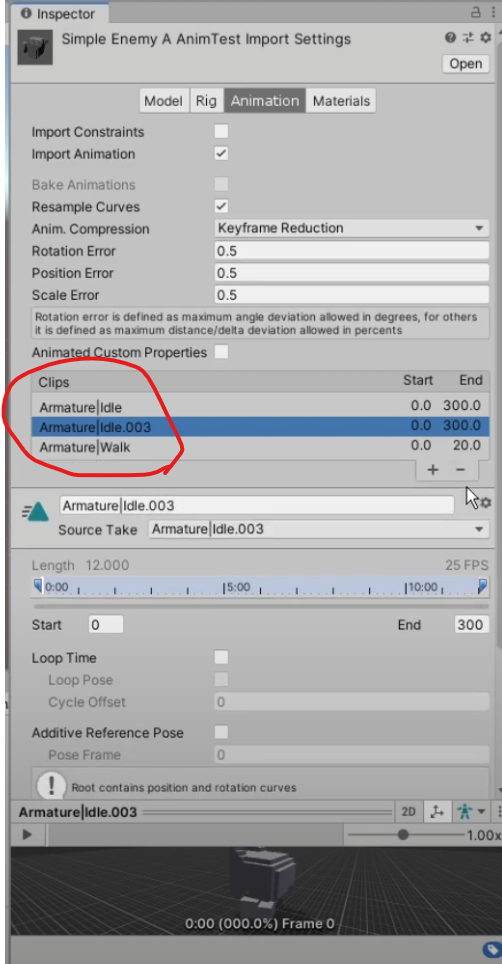Open the Source Take dropdown
The width and height of the screenshot is (502, 964).
click(x=319, y=529)
